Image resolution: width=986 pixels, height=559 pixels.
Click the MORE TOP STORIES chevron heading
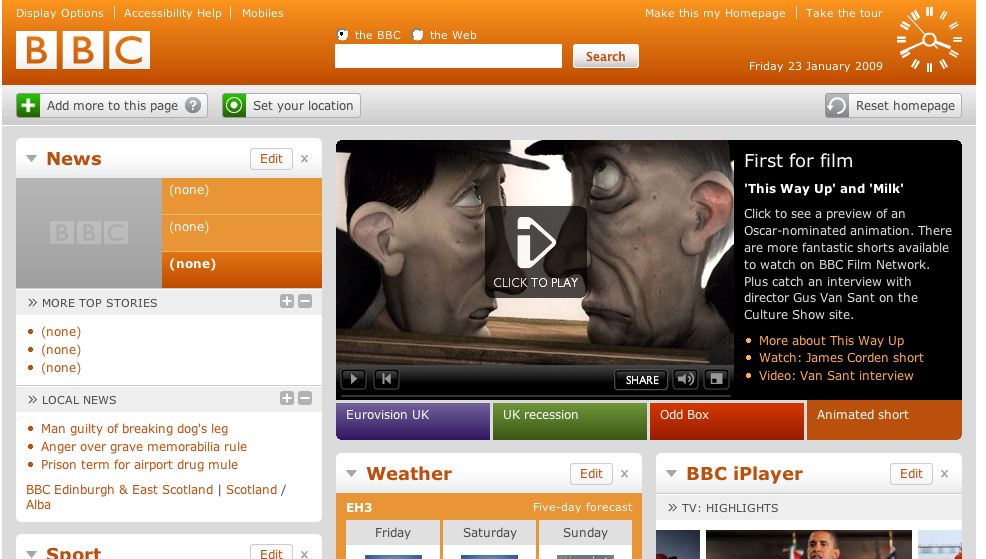point(92,303)
